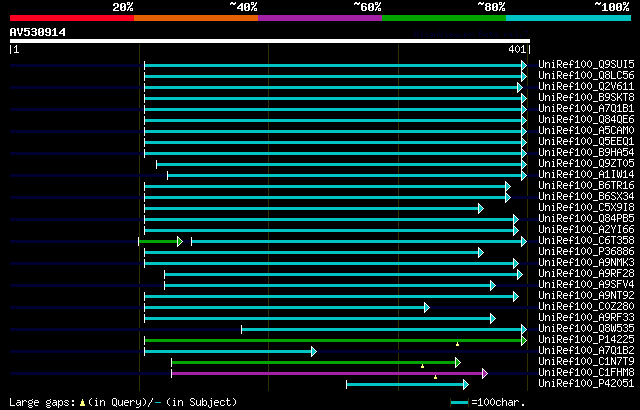
Task: Click the UniRef100_B6SX34 label
Action: (586, 197)
